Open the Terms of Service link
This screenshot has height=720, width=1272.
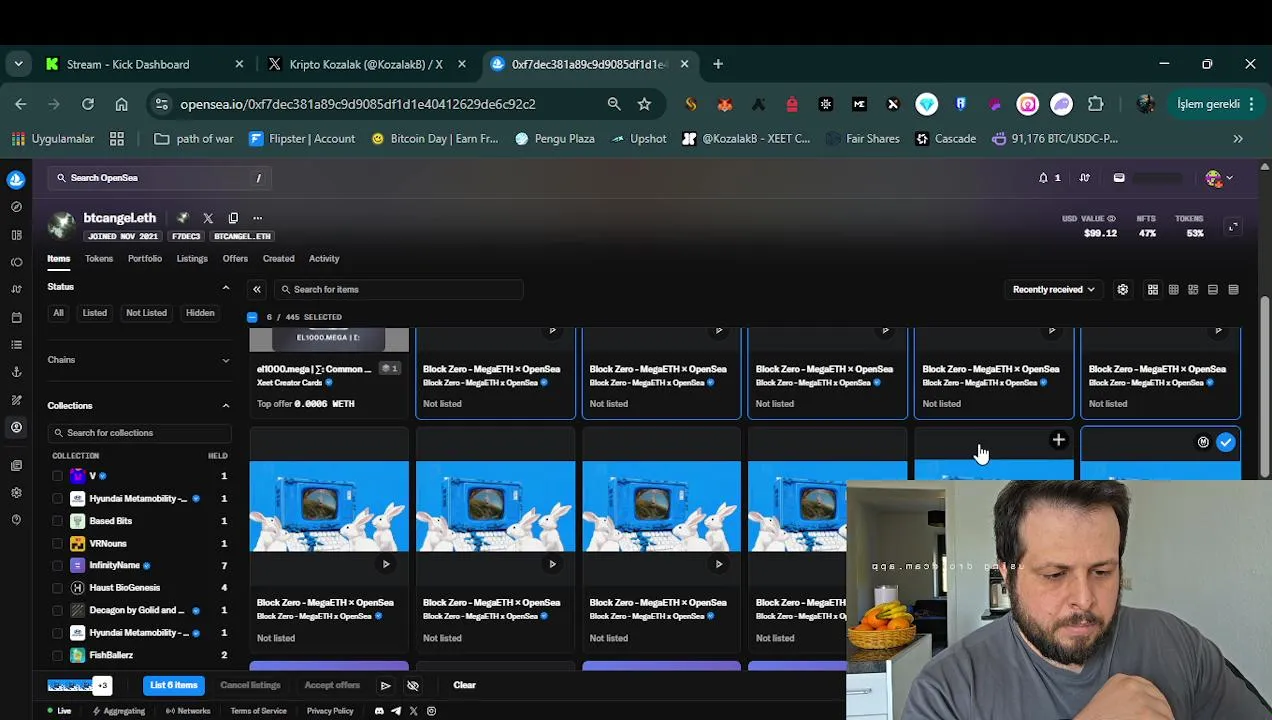coord(259,711)
